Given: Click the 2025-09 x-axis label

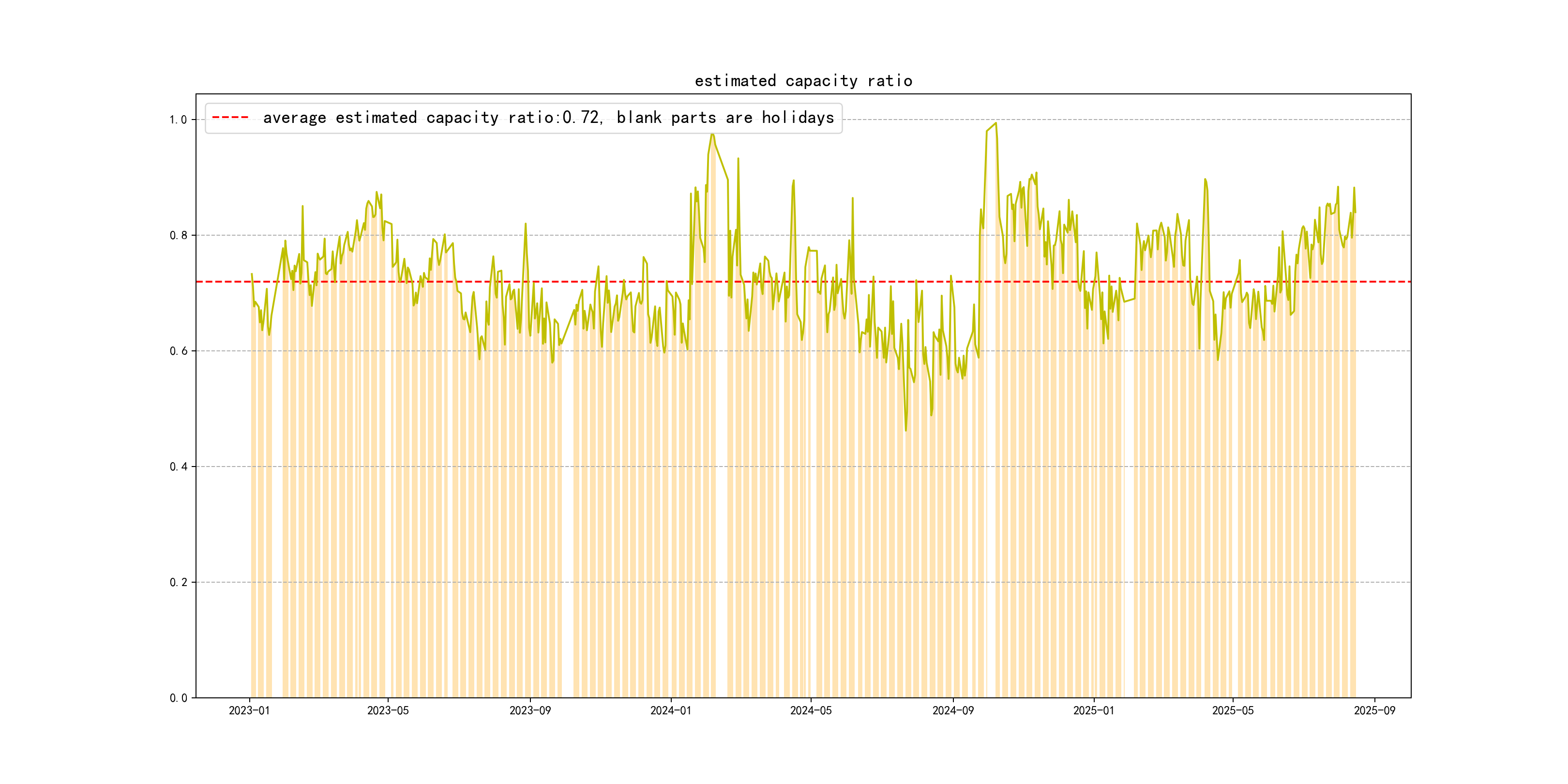Looking at the screenshot, I should [x=1374, y=710].
